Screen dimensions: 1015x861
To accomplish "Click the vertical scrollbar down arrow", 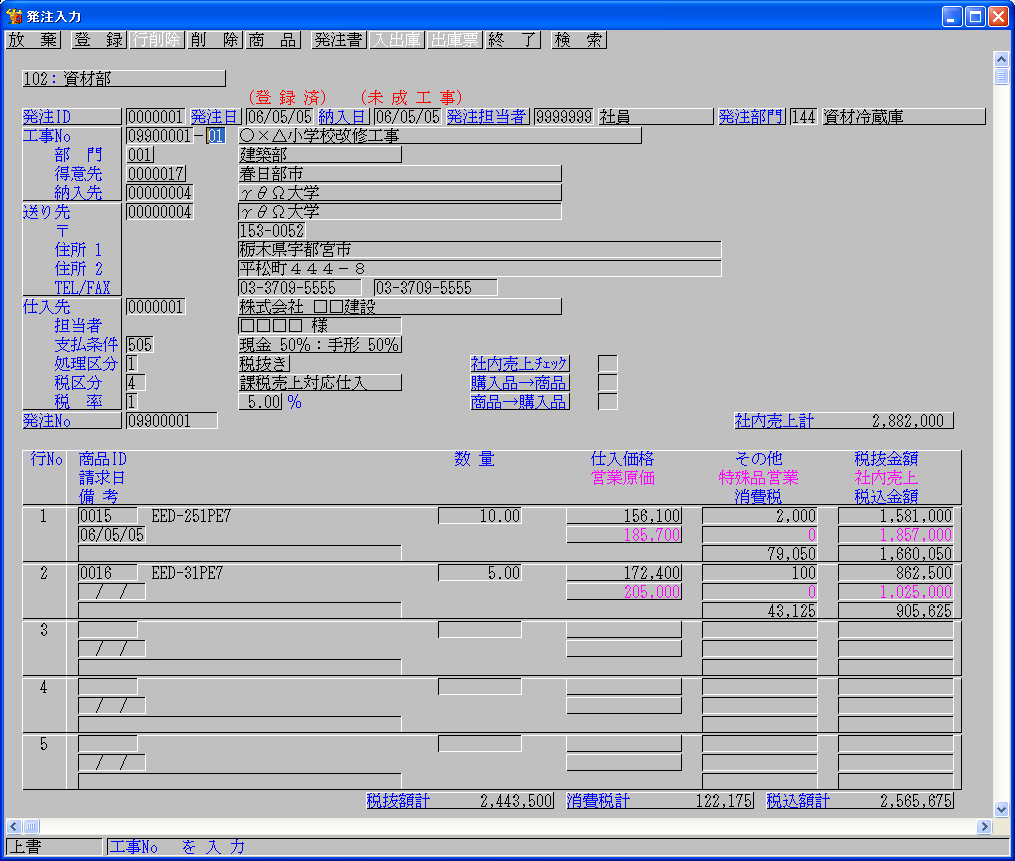I will click(x=1001, y=809).
